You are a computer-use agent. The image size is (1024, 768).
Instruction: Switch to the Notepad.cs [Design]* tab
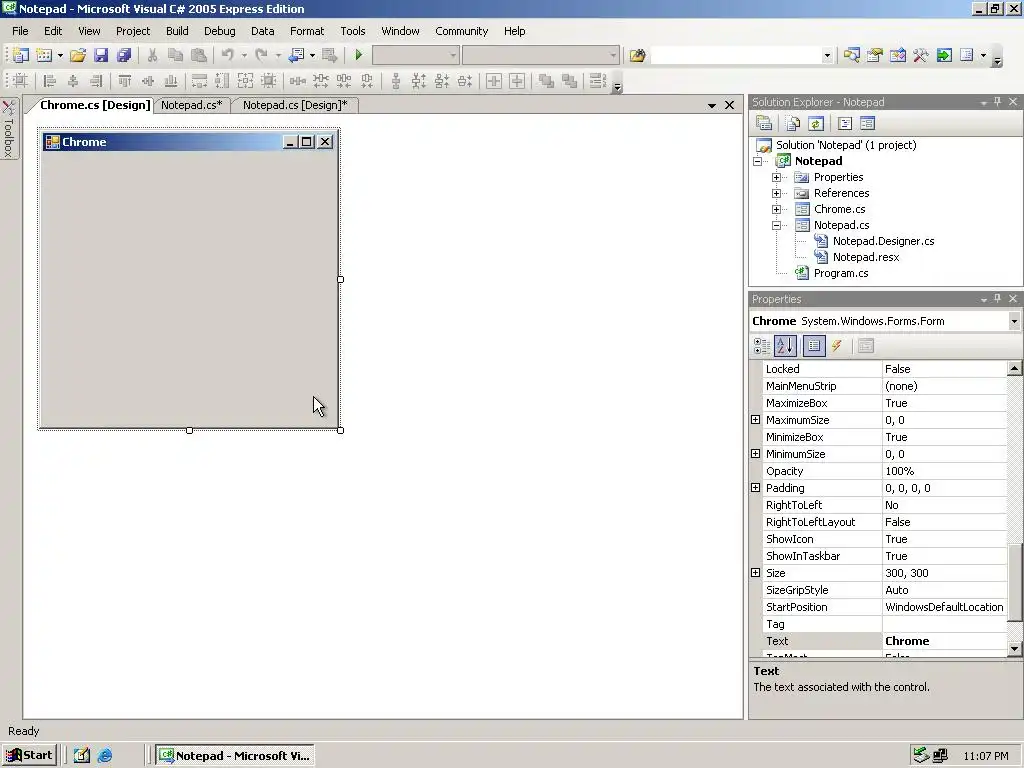point(295,105)
